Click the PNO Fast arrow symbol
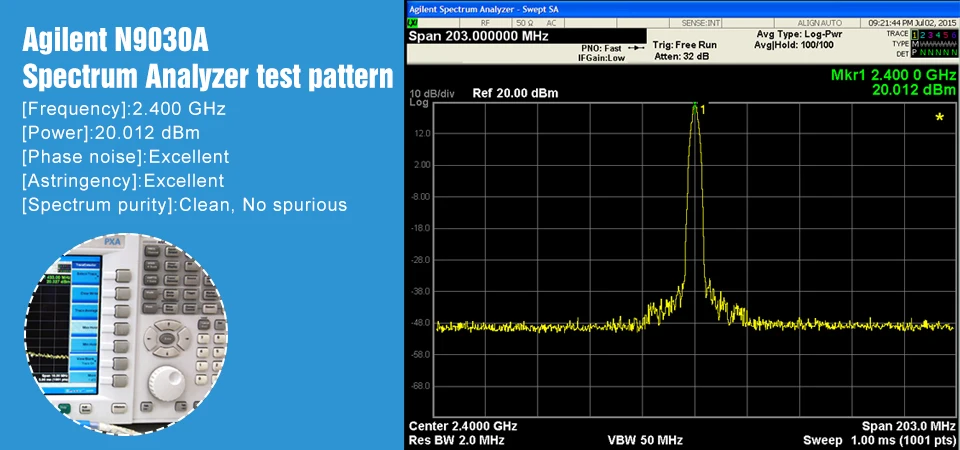The image size is (960, 450). tap(637, 48)
